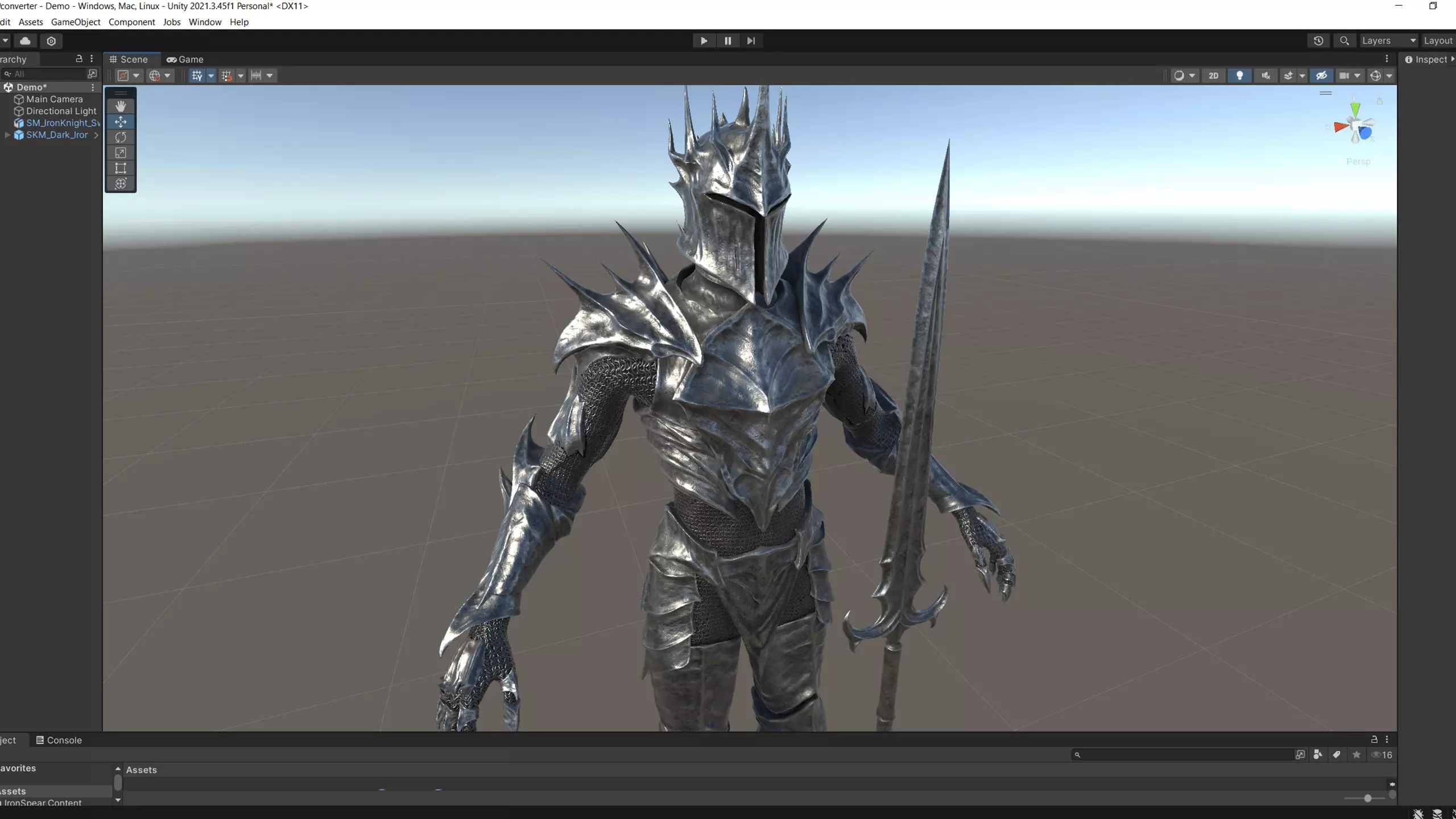Toggle scene audio mute
The image size is (1456, 819).
tap(1265, 76)
